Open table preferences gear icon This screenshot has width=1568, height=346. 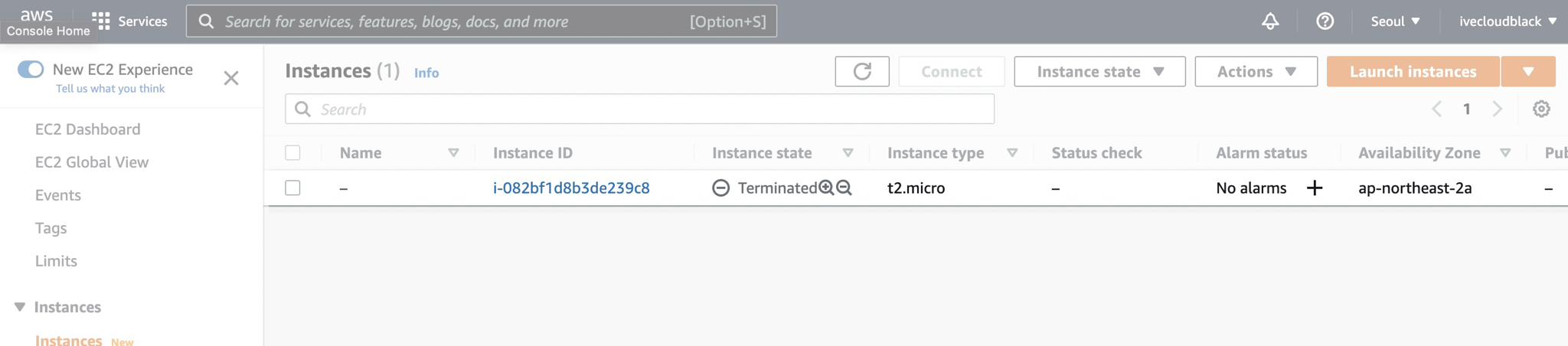[x=1541, y=109]
